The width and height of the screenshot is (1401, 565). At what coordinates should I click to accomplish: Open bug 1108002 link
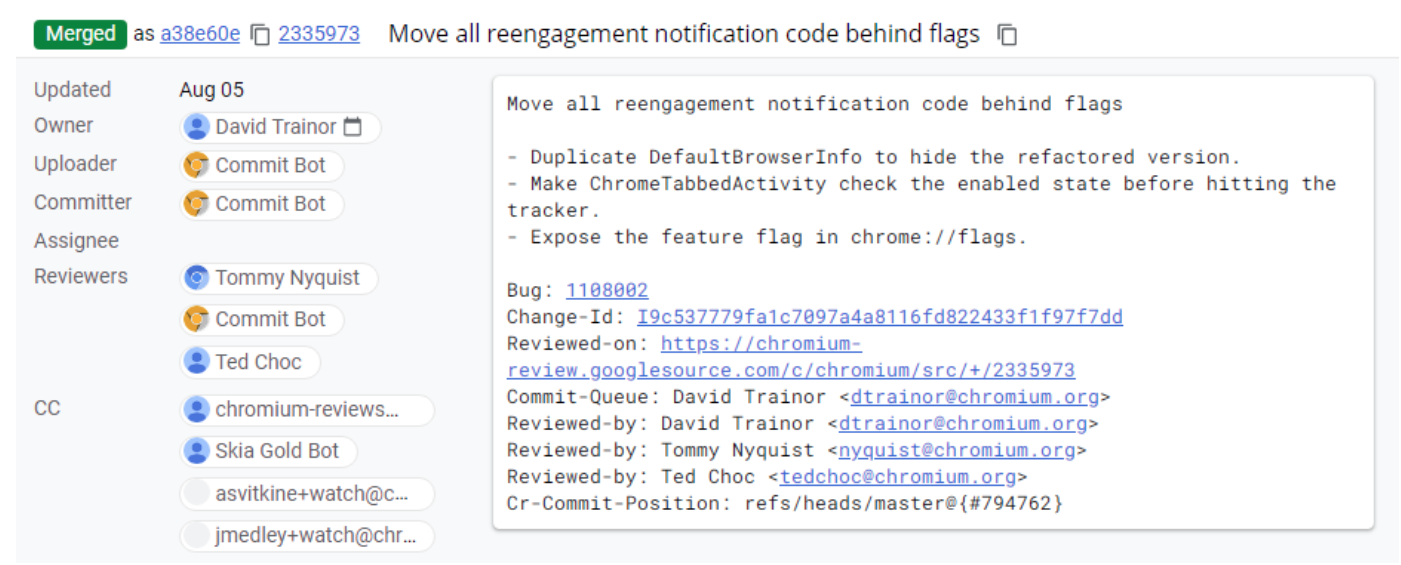click(x=607, y=291)
